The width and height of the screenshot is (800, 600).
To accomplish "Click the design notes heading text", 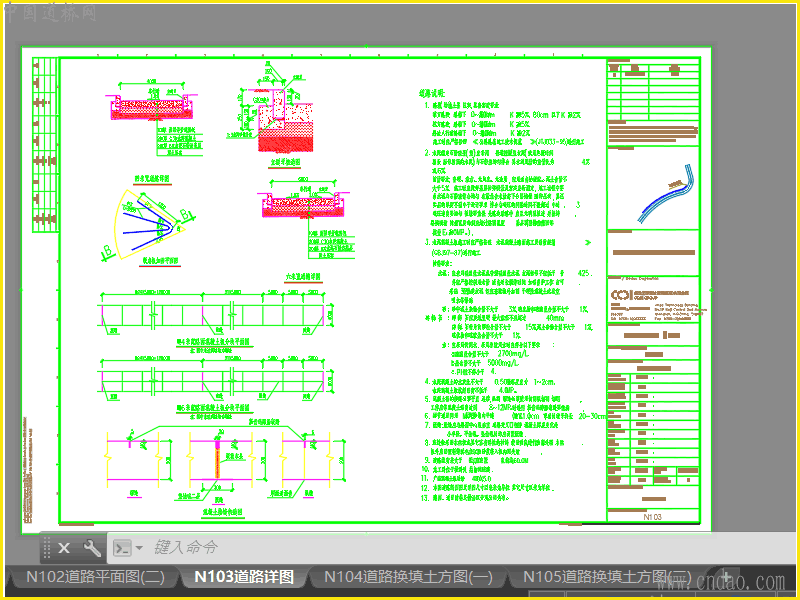I will click(432, 93).
